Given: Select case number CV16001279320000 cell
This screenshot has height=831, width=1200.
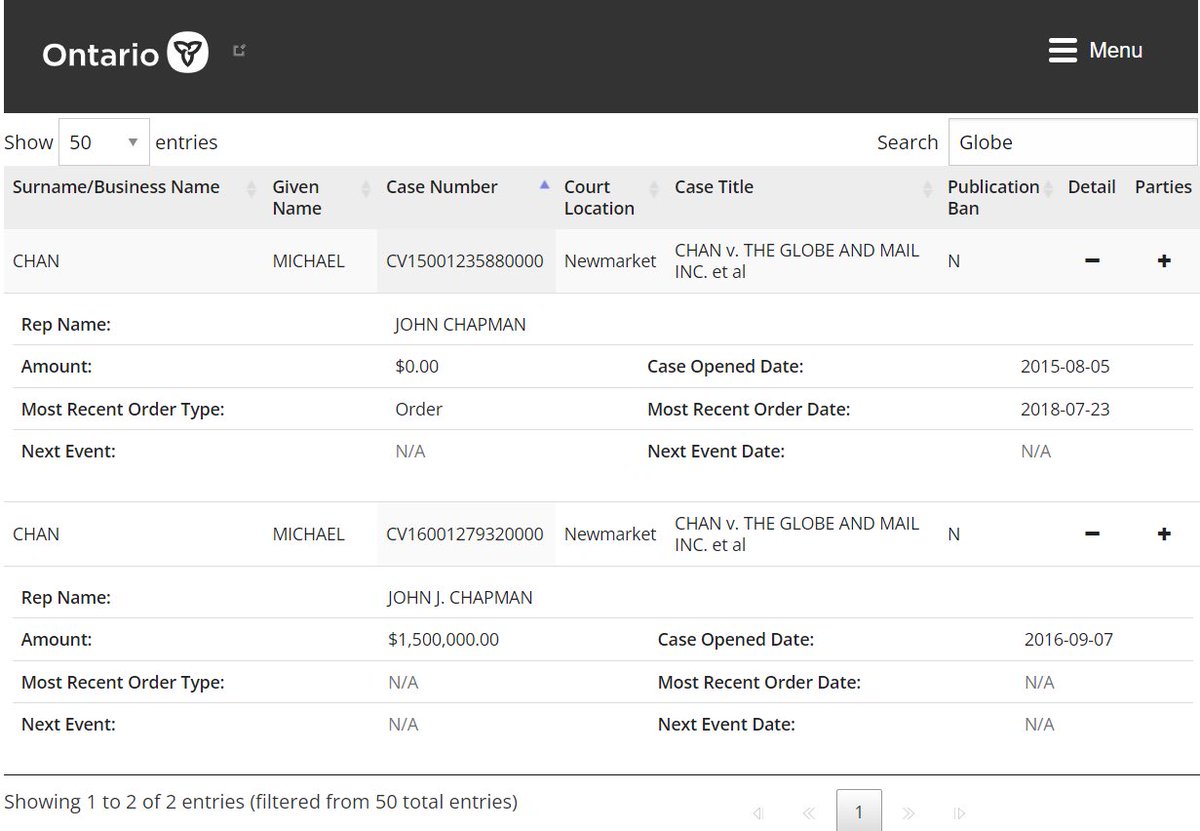Looking at the screenshot, I should tap(465, 534).
